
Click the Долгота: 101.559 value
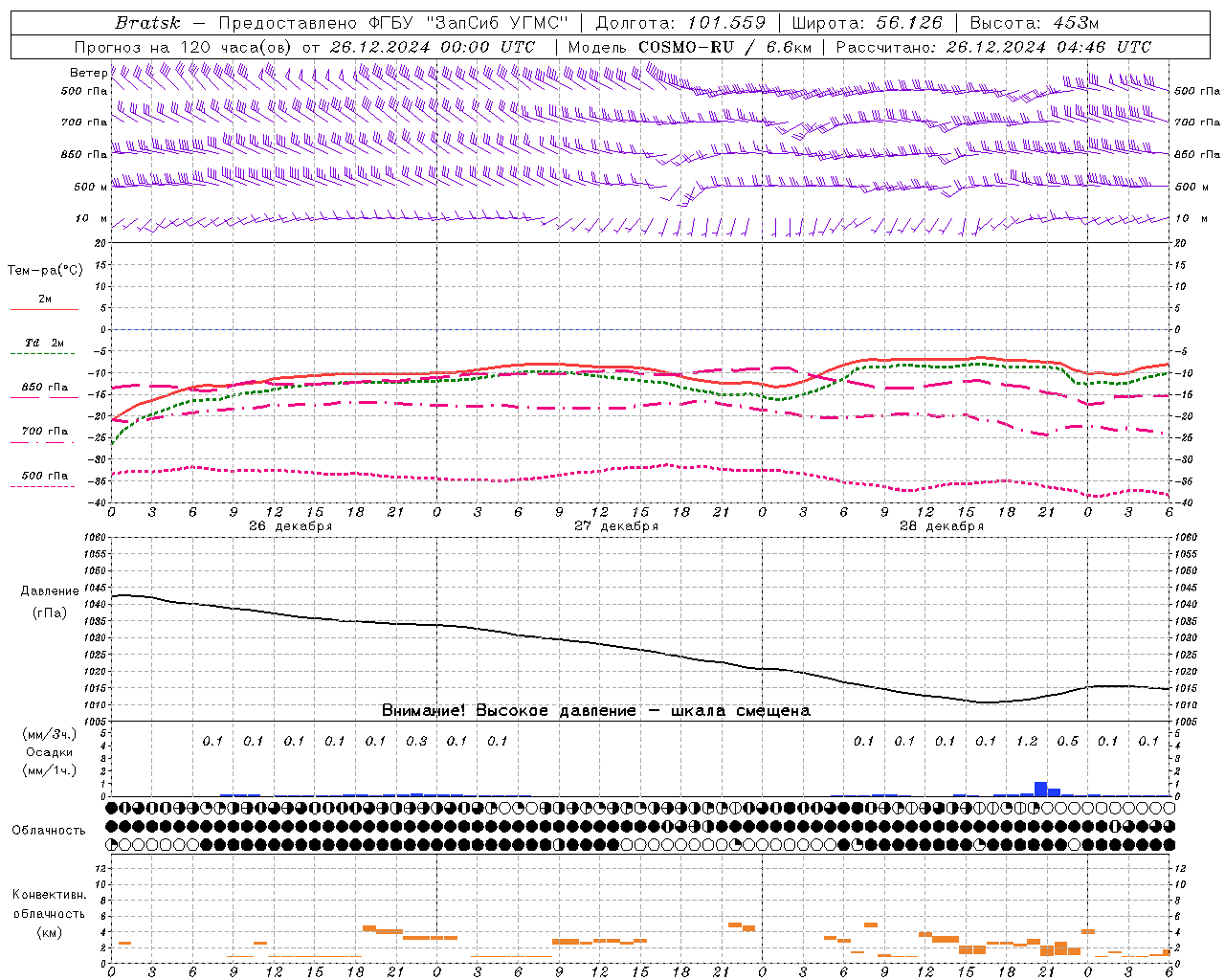tap(680, 23)
